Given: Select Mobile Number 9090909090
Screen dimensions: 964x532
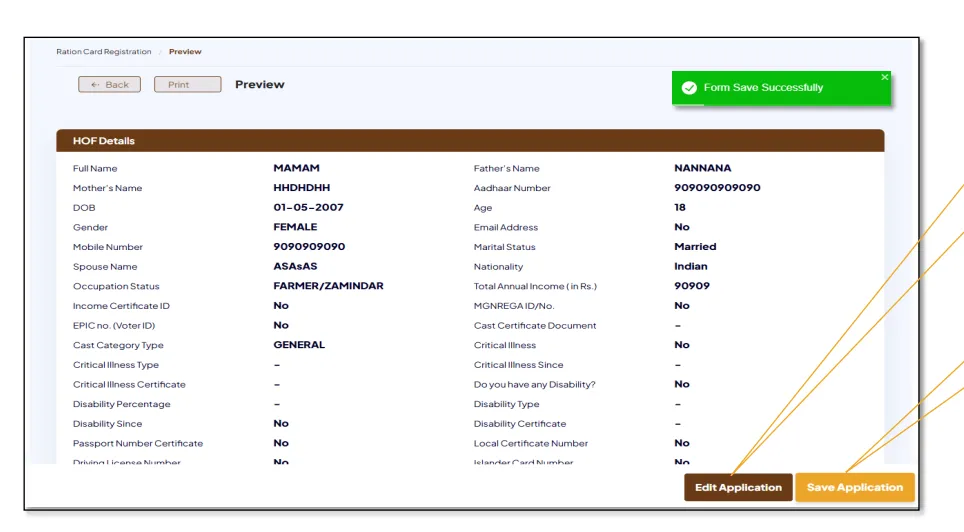Looking at the screenshot, I should [x=309, y=247].
